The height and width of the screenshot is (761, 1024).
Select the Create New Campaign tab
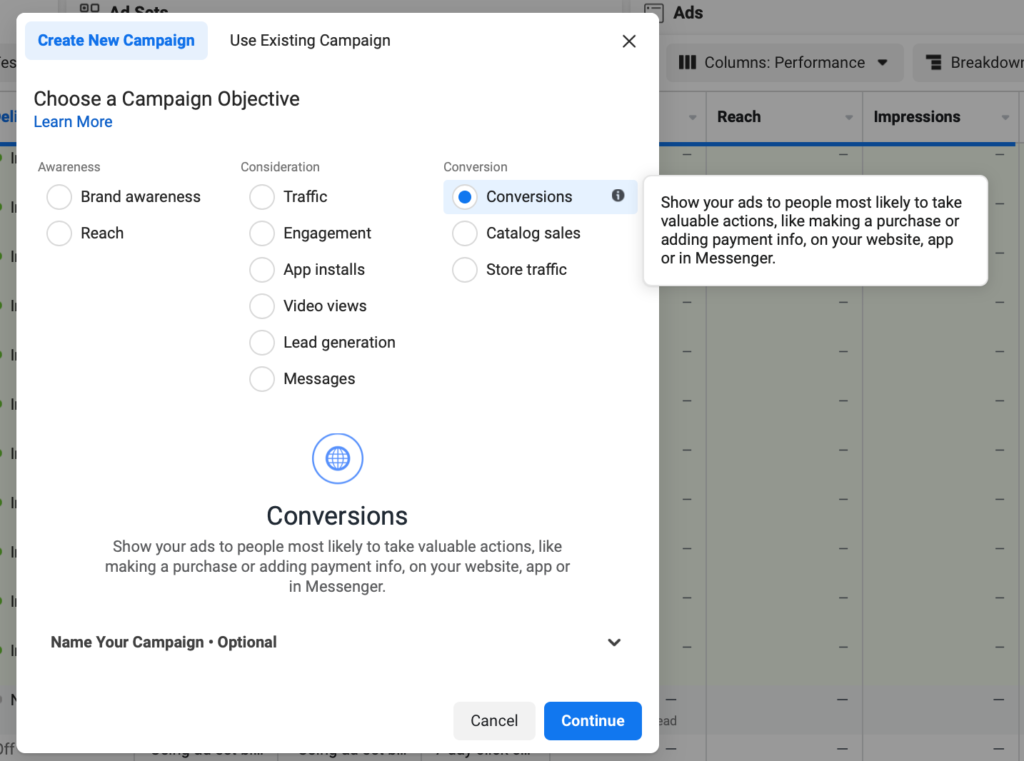pyautogui.click(x=115, y=40)
